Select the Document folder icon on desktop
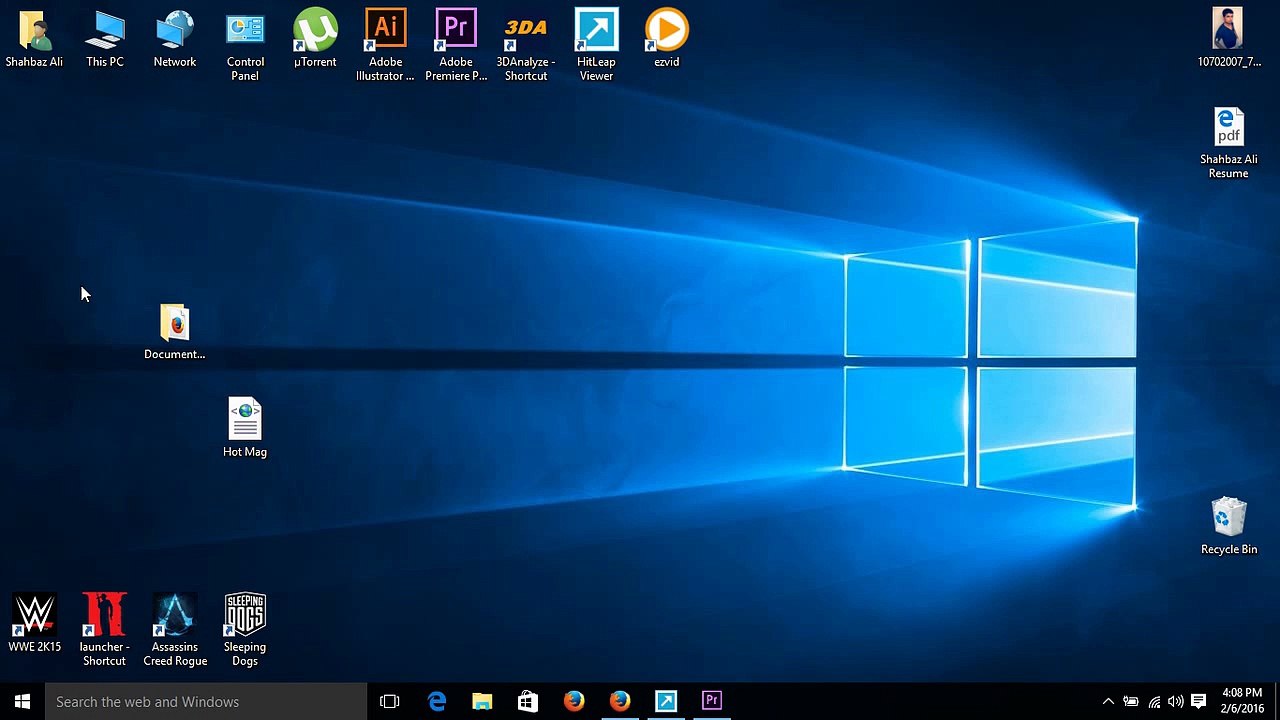 (x=175, y=332)
